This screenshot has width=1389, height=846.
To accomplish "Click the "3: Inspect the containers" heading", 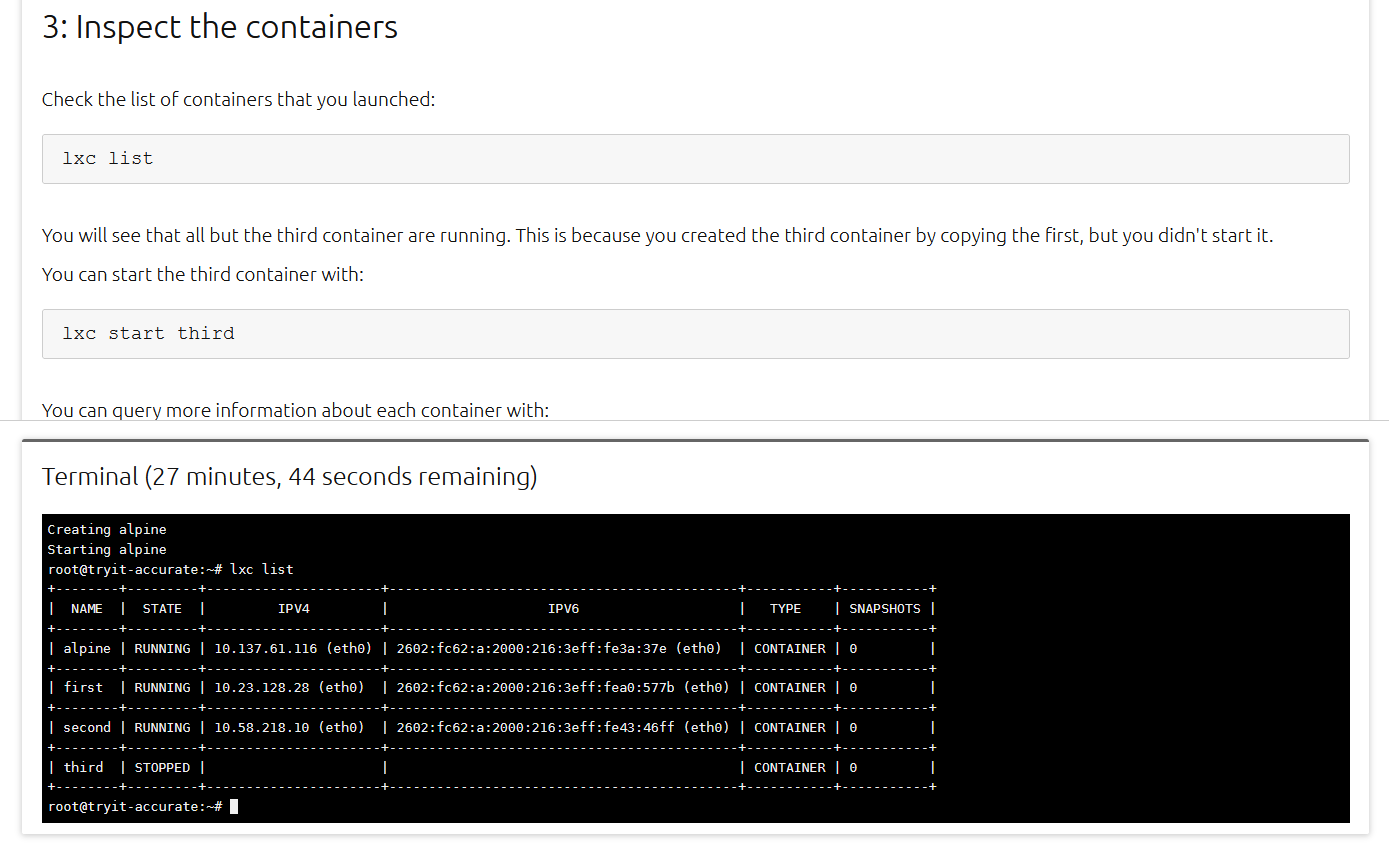I will pyautogui.click(x=220, y=27).
